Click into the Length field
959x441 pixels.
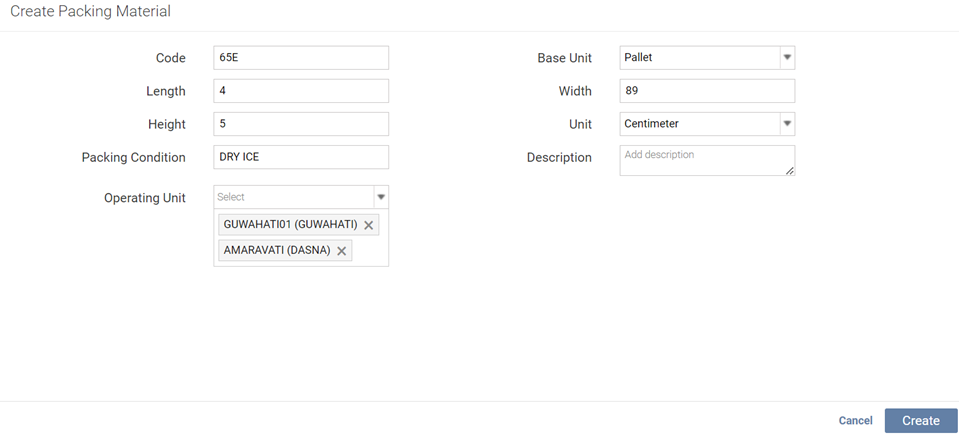(x=301, y=91)
